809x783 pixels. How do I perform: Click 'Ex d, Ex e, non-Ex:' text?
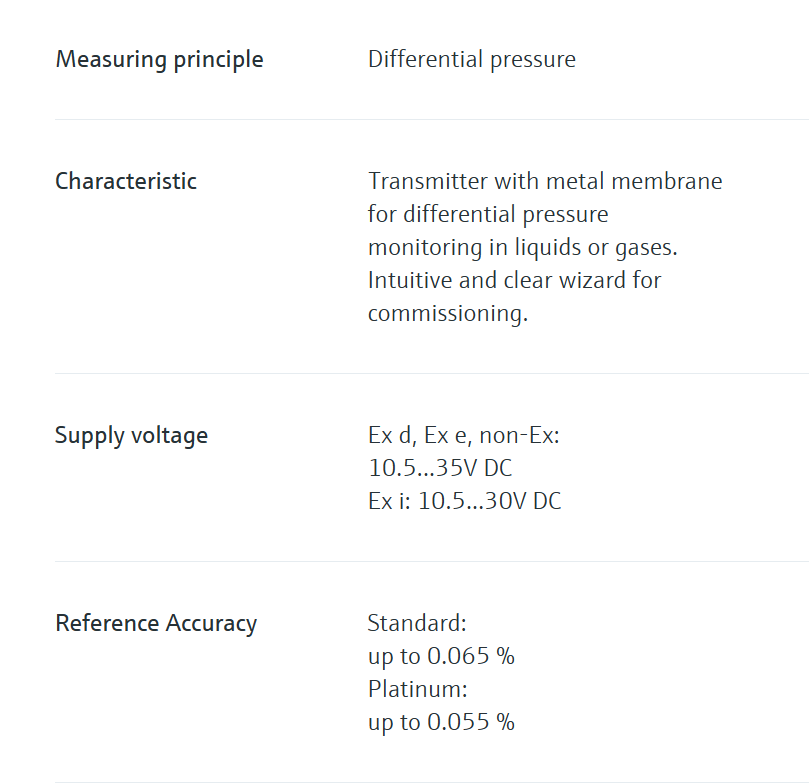pos(464,435)
